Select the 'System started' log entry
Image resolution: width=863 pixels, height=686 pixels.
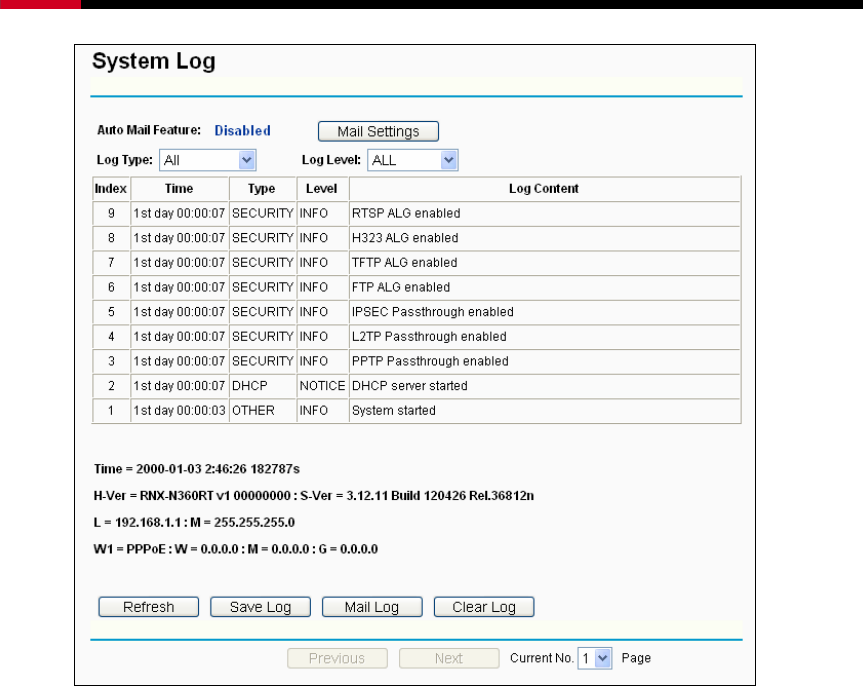coord(417,411)
